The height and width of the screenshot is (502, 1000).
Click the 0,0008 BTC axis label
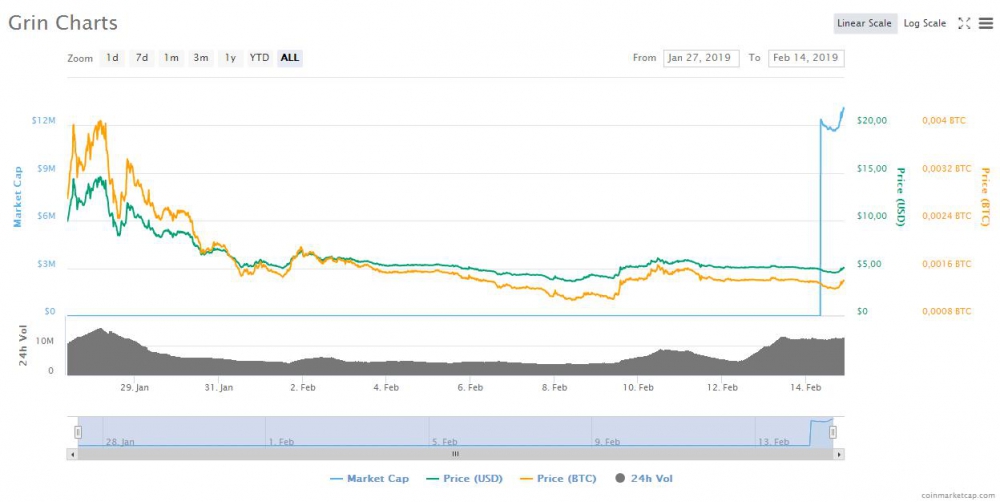946,311
